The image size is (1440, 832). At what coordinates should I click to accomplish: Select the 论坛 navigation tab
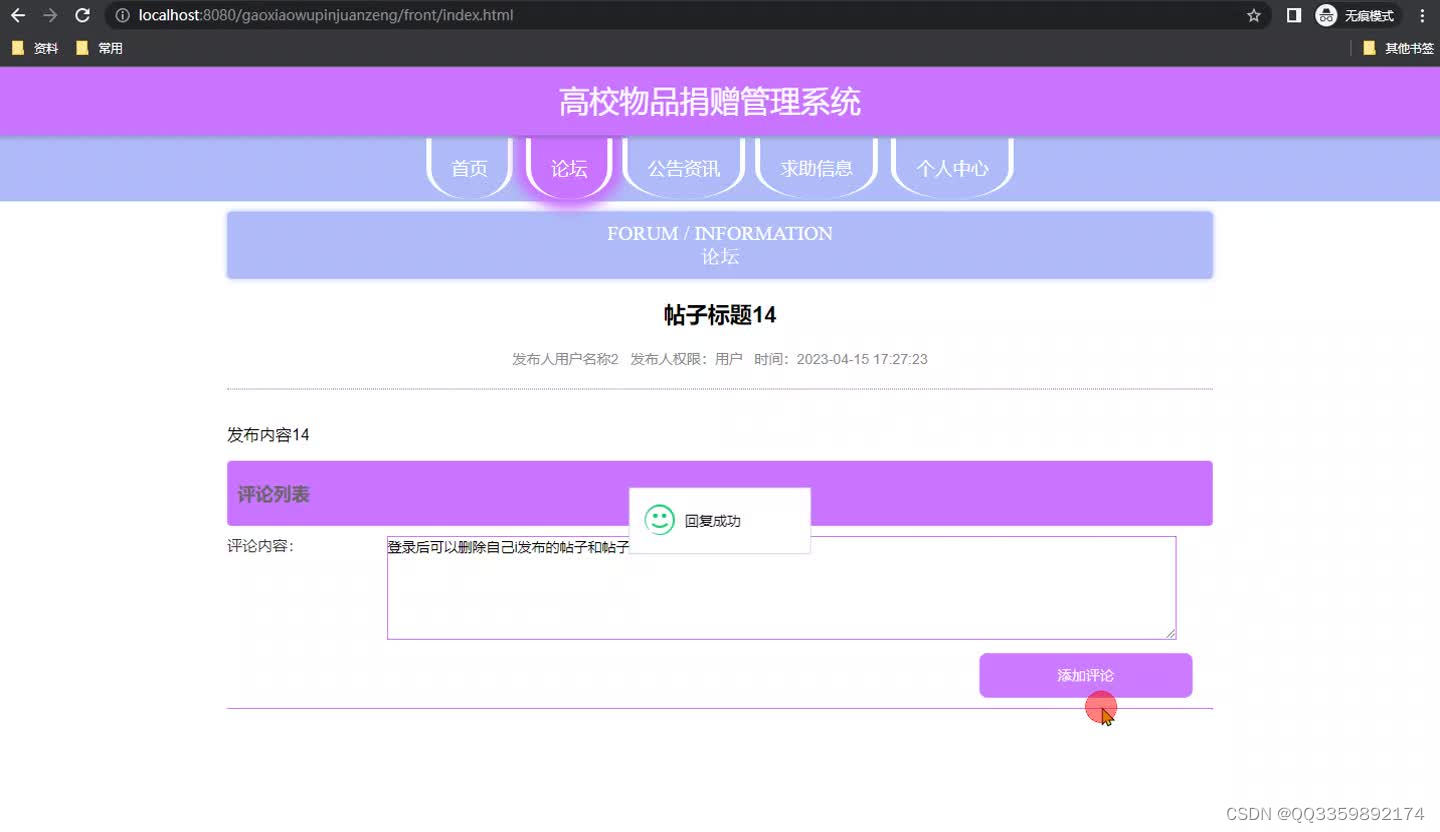coord(569,168)
